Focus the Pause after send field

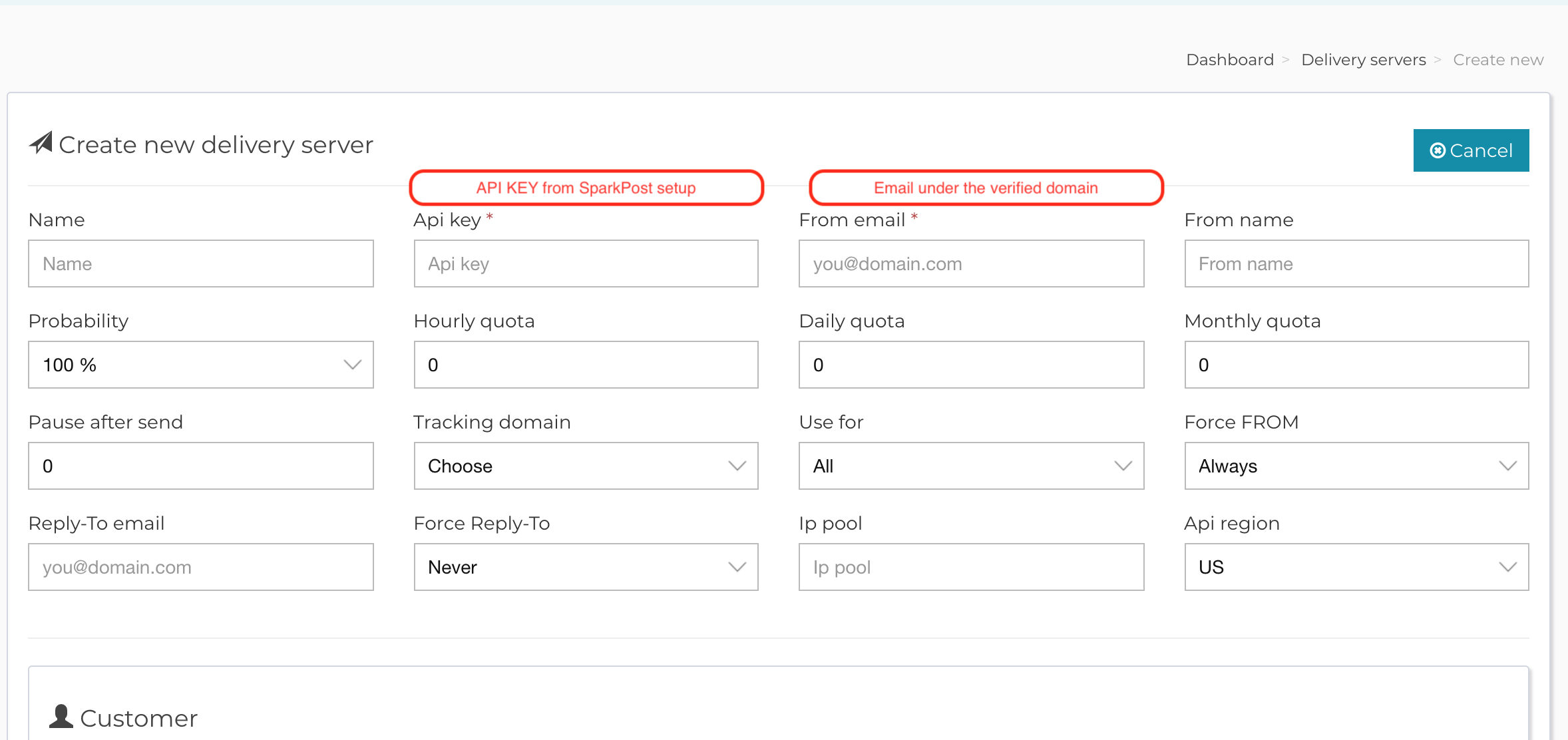pos(201,466)
